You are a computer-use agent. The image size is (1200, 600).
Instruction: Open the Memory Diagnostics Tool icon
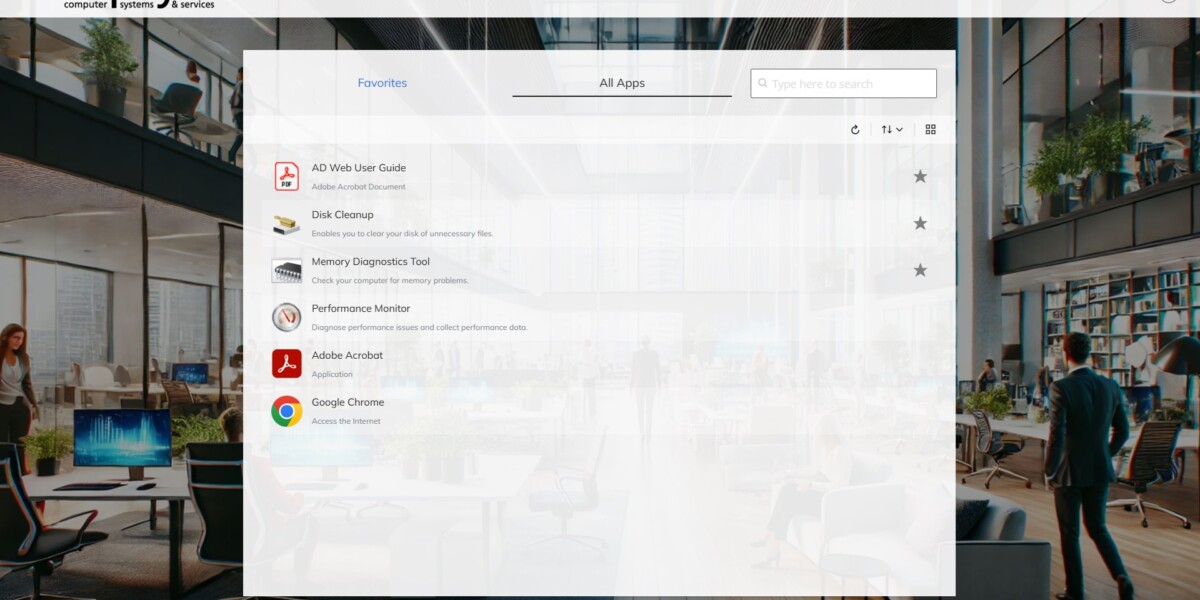(x=286, y=269)
